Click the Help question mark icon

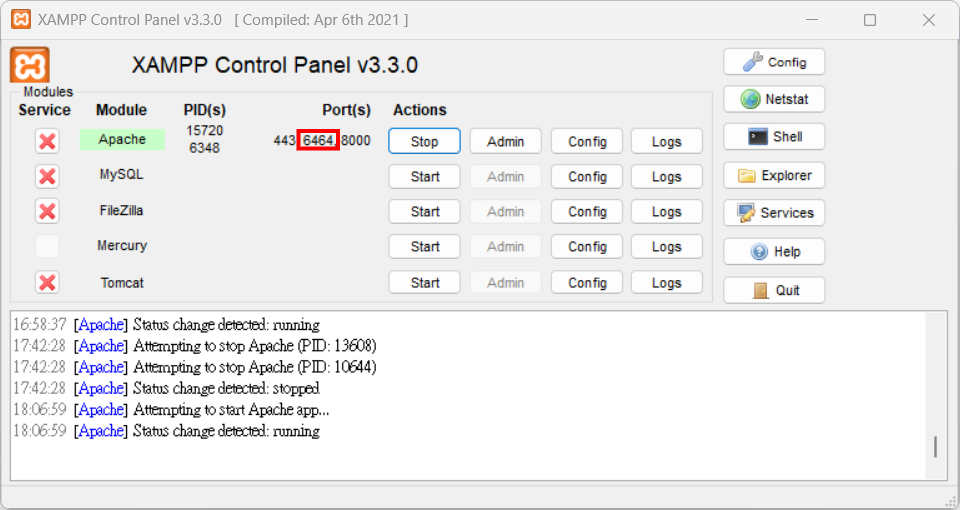774,252
